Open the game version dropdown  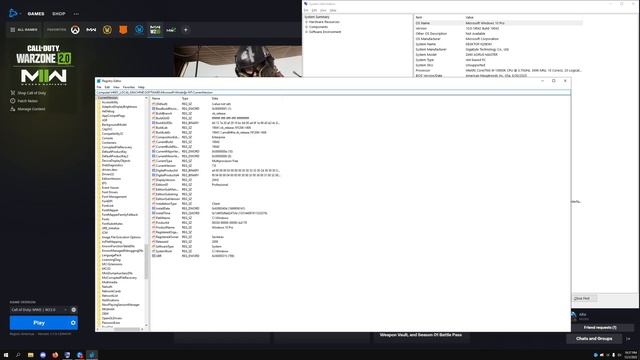(39, 310)
